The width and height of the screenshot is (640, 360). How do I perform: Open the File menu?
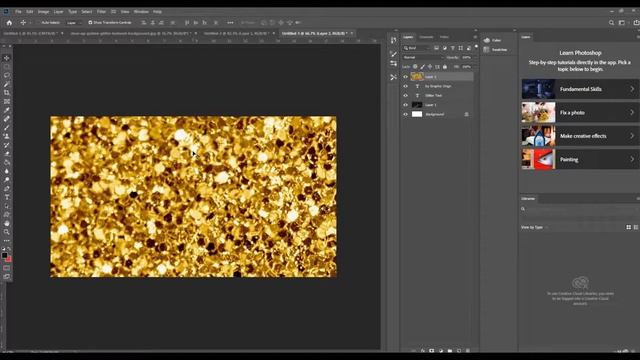click(18, 12)
